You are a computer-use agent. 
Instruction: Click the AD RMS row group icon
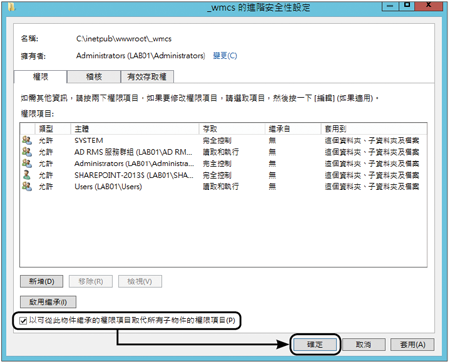(x=27, y=152)
